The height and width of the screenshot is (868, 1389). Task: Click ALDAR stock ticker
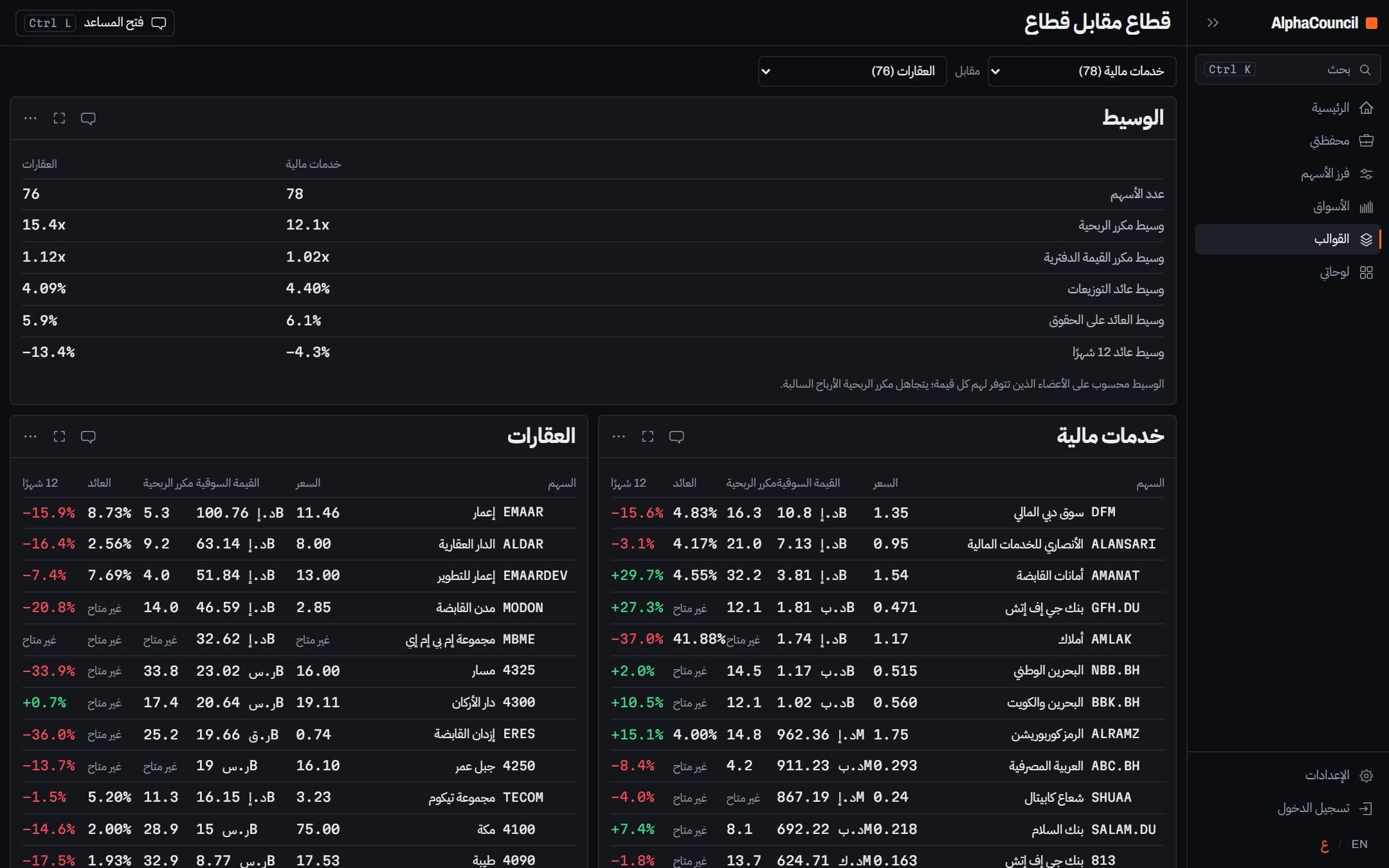pyautogui.click(x=523, y=544)
